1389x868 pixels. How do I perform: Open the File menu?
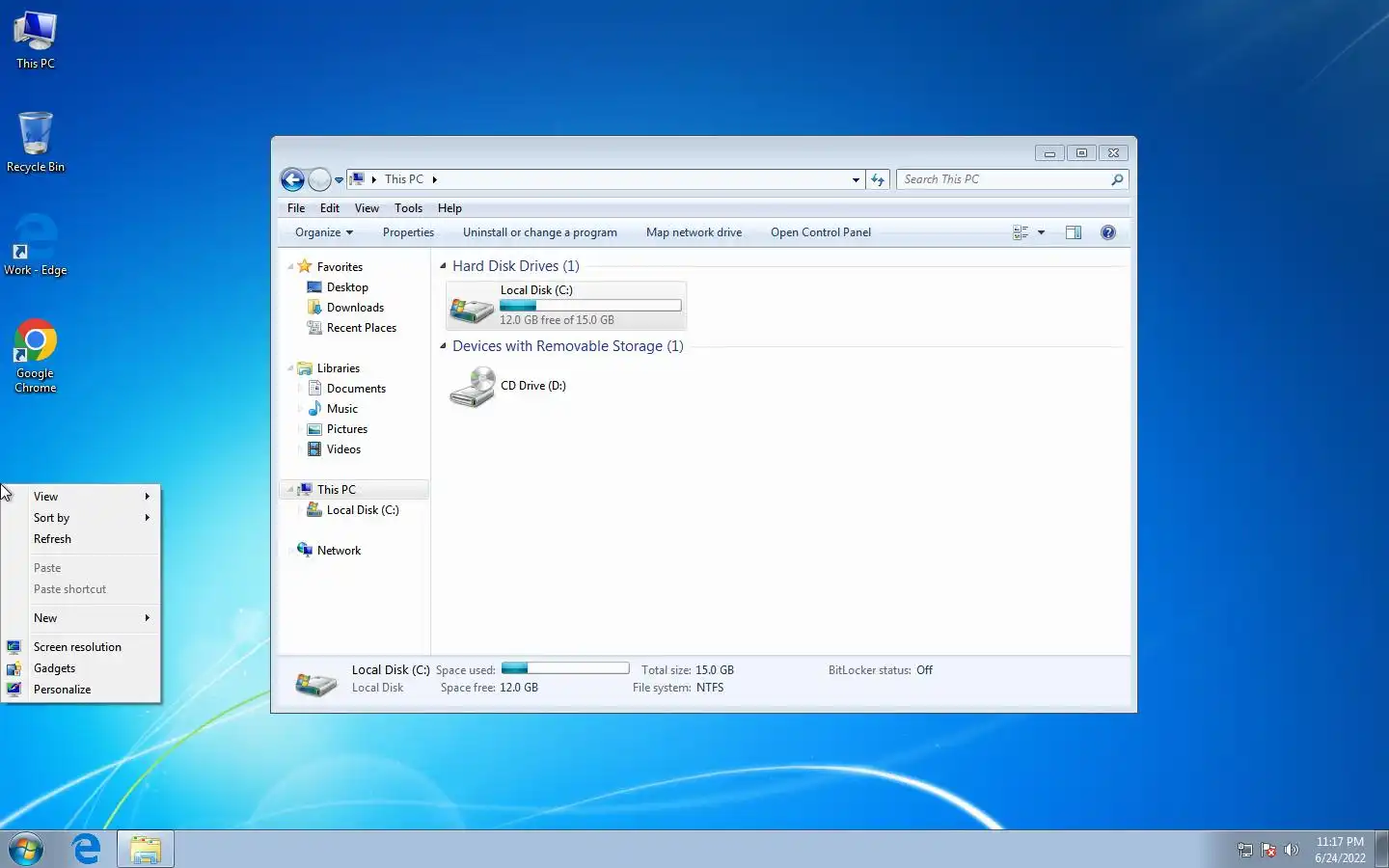tap(296, 208)
